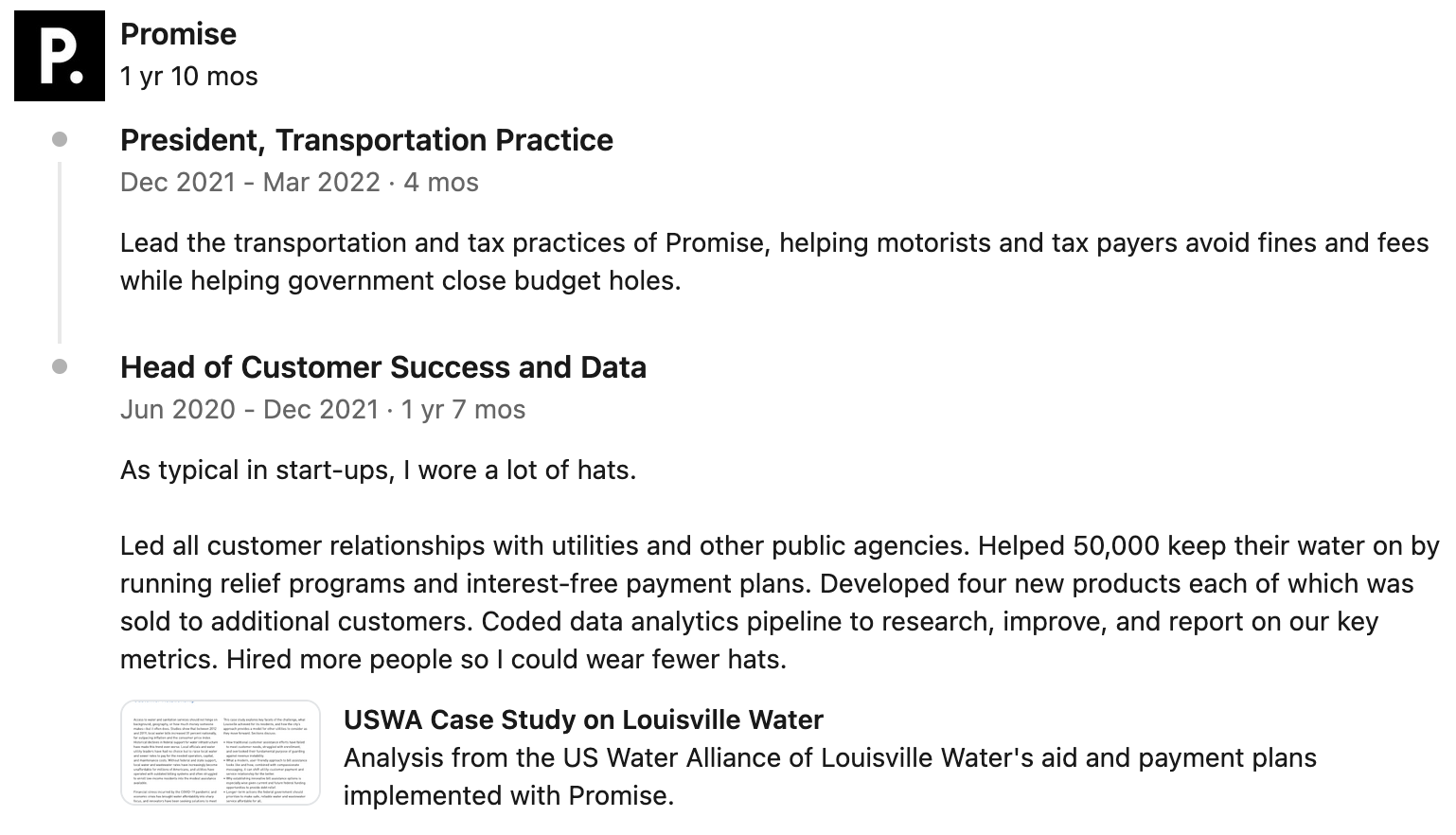Click the "Dec 2021 - Mar 2022" date range
The width and height of the screenshot is (1456, 835).
click(x=250, y=183)
